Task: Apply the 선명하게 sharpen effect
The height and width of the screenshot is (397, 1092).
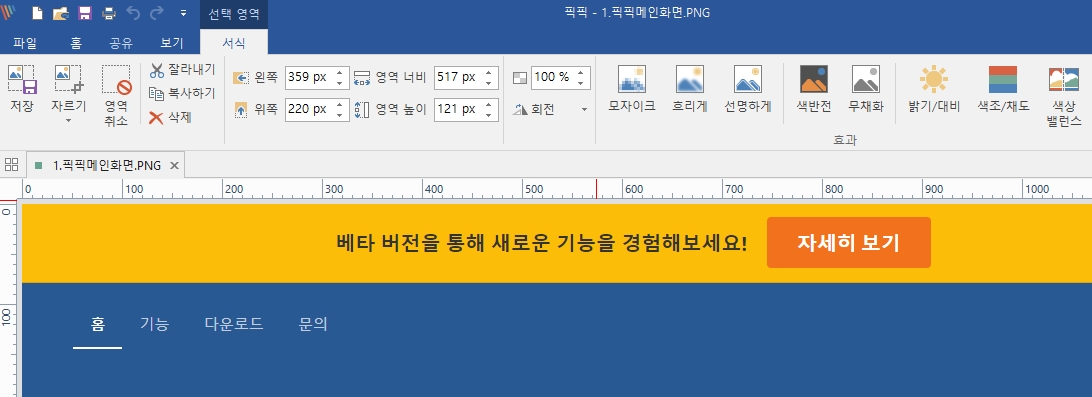Action: (x=747, y=89)
